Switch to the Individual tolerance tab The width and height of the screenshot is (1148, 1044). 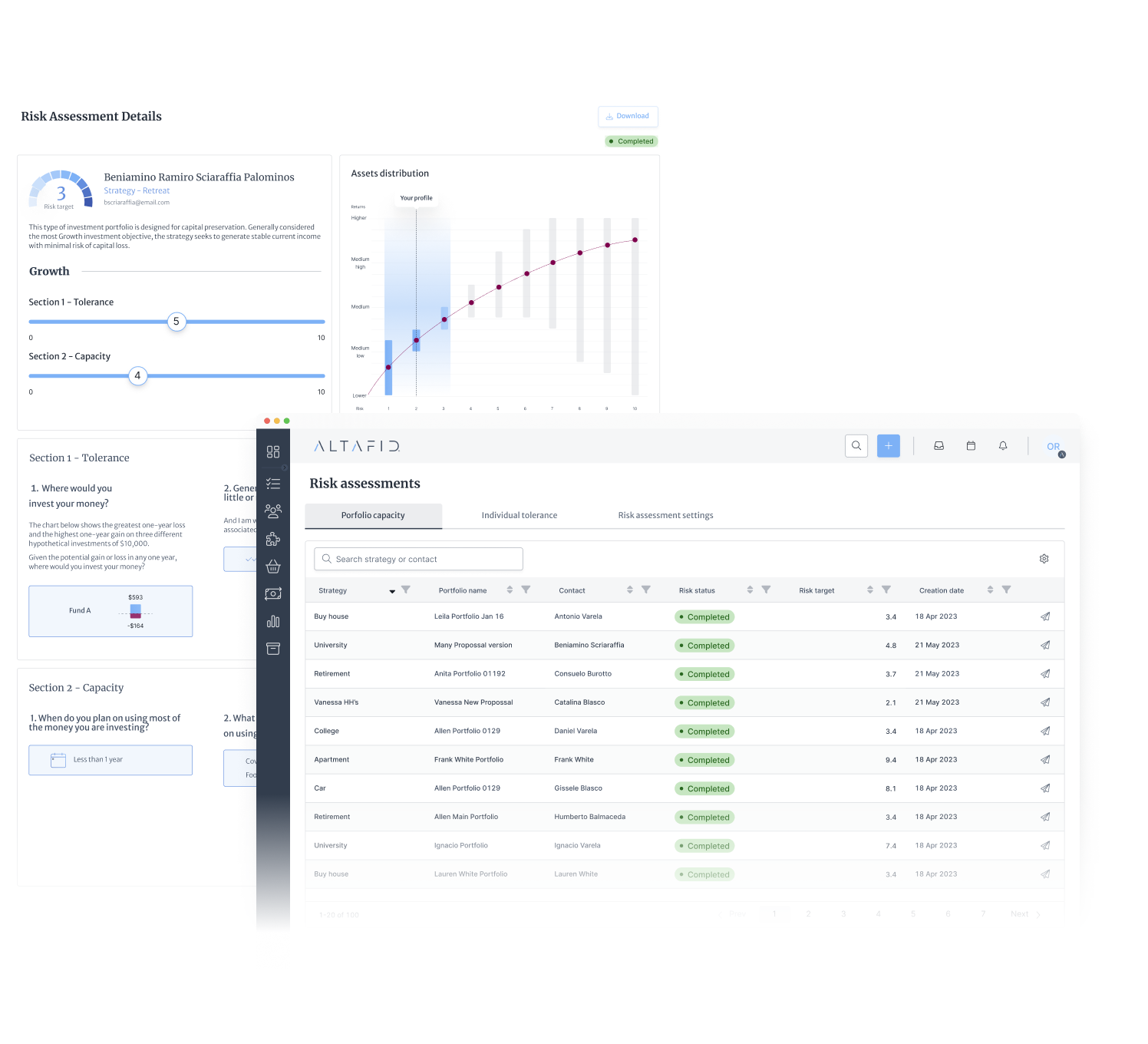click(520, 516)
